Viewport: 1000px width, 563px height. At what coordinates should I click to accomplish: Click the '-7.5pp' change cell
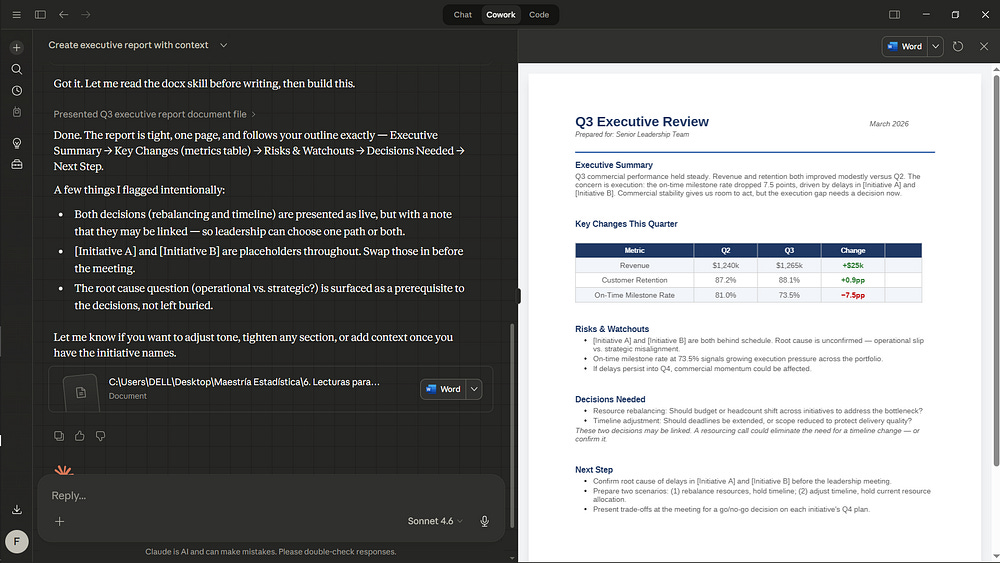(x=853, y=295)
